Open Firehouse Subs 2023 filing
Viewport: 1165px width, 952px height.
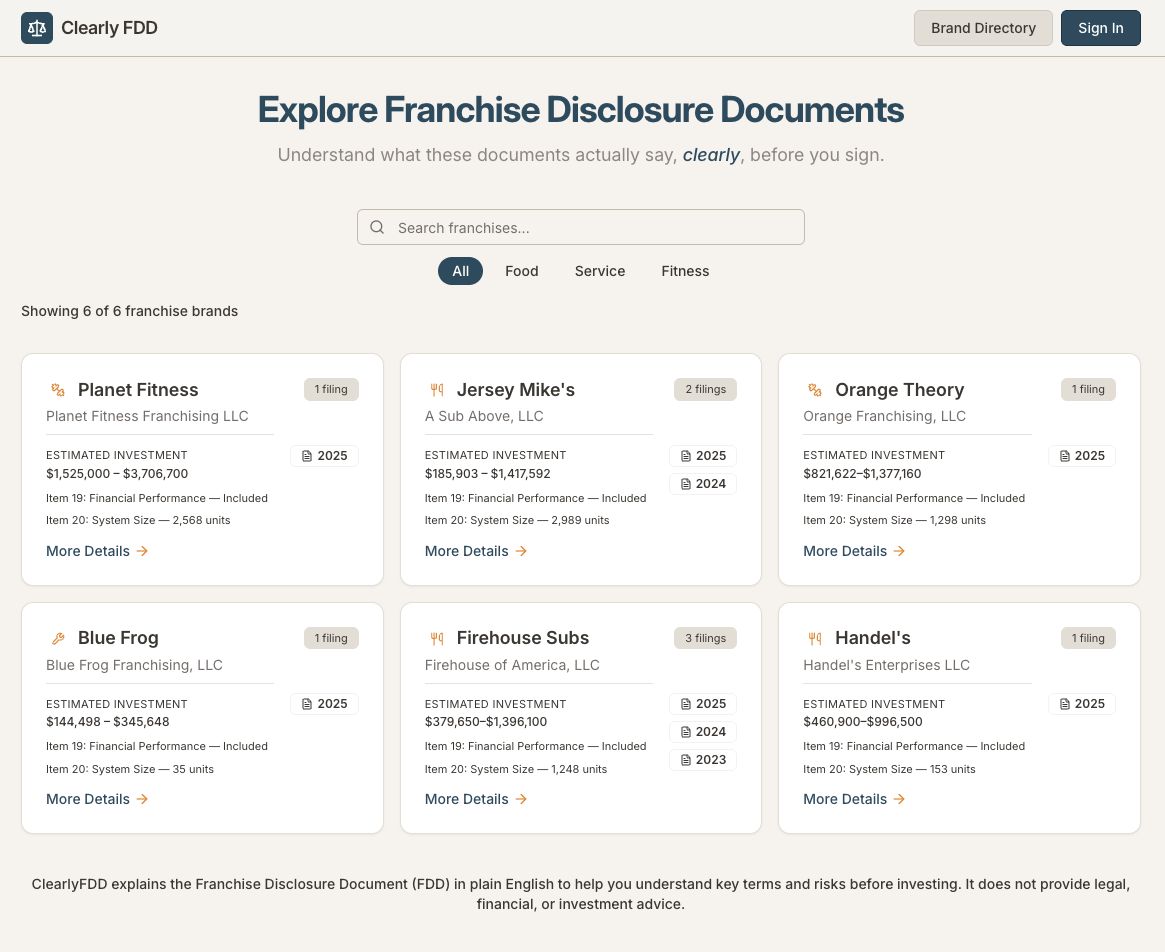[x=703, y=760]
